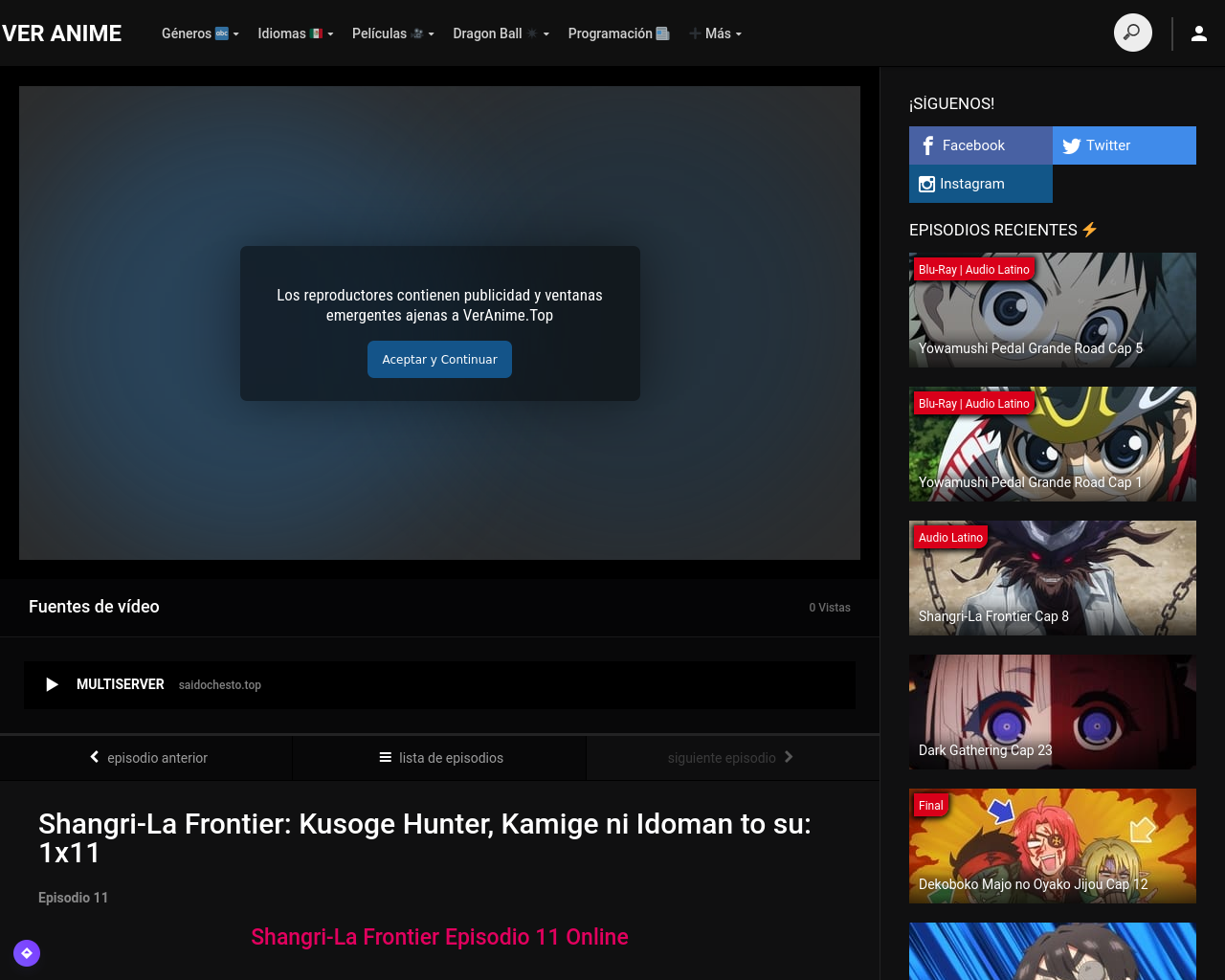Click the left chevron for episodio anterior
Screen dimensions: 1225x980
pyautogui.click(x=95, y=757)
